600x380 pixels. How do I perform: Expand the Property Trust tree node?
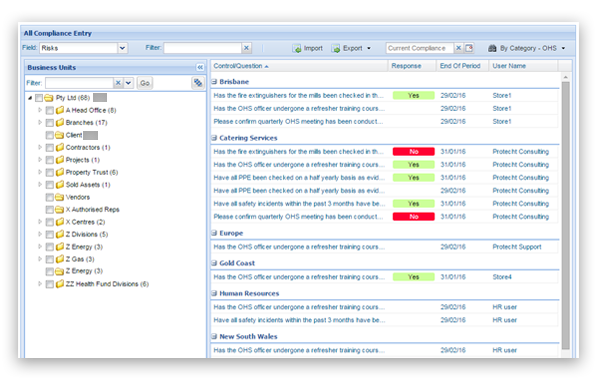pyautogui.click(x=40, y=172)
